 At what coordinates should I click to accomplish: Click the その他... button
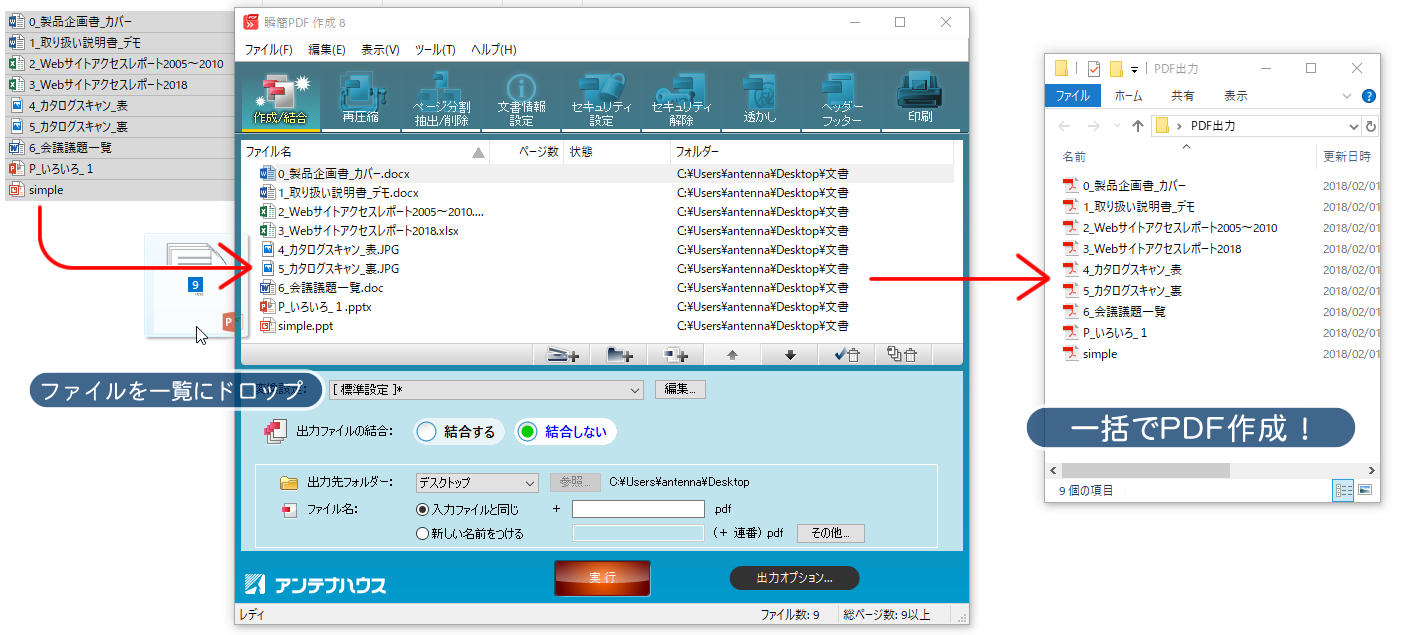click(x=830, y=534)
